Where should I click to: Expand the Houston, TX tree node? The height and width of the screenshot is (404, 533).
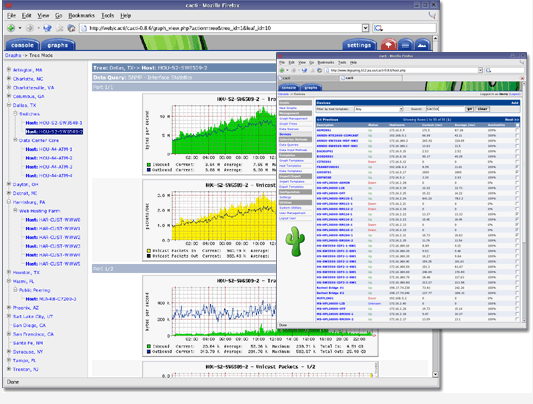coord(9,272)
